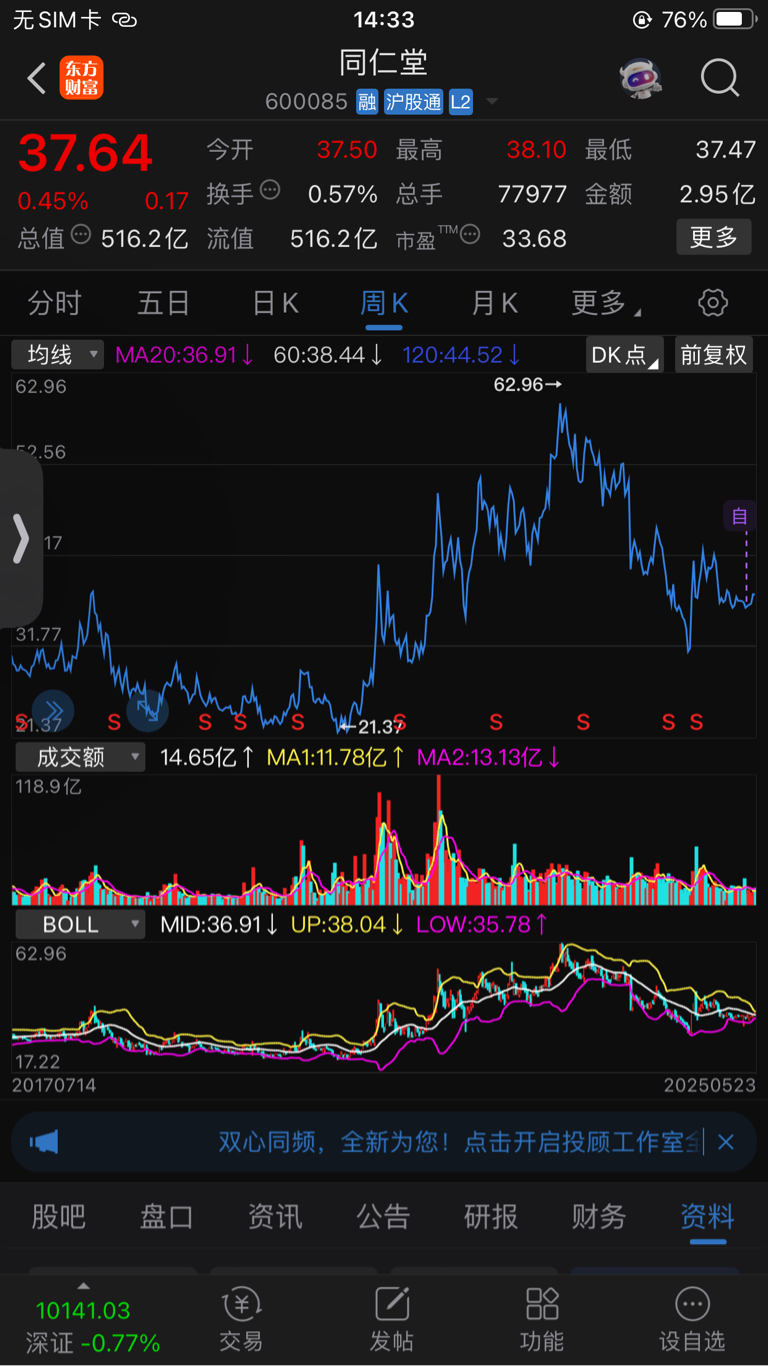768x1366 pixels.
Task: Tap the MA1:11.78亿 value
Action: [336, 757]
